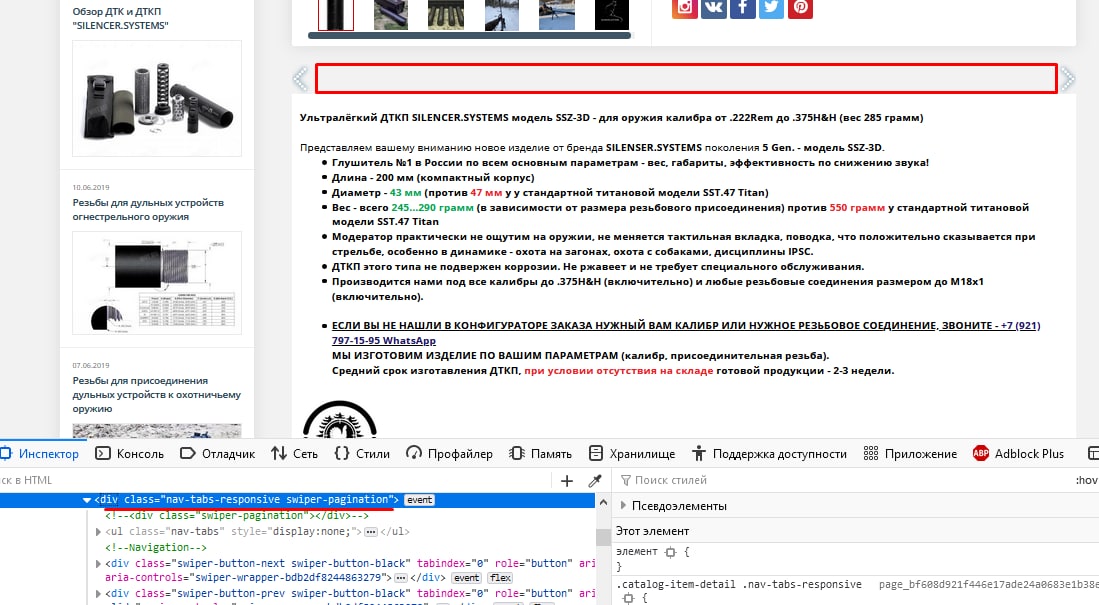This screenshot has height=605, width=1099.
Task: Click the swiper previous arrow left of the tab strip
Action: [x=301, y=79]
